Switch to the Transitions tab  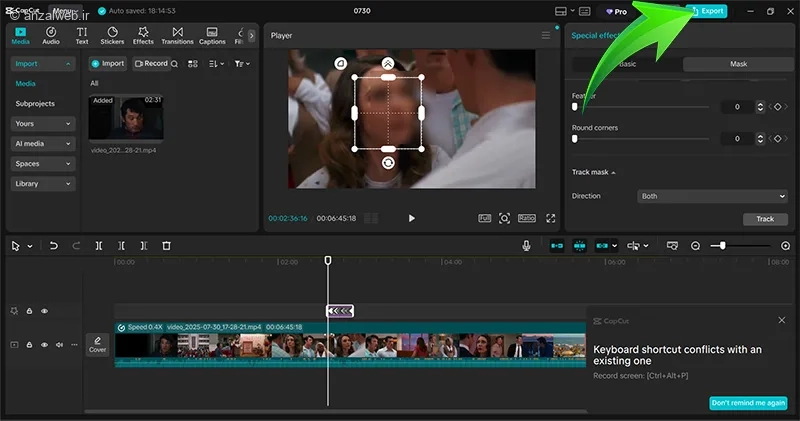click(x=177, y=36)
